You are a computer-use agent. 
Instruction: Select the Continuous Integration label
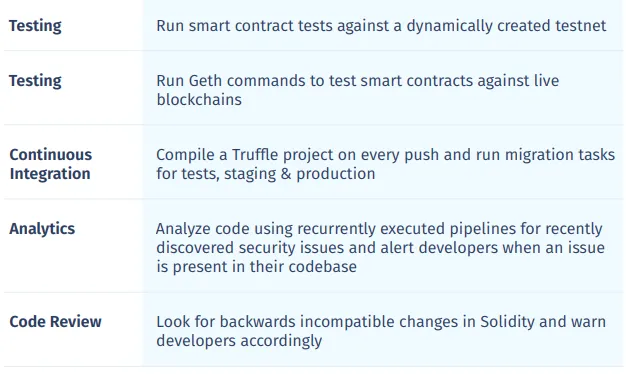[x=51, y=164]
